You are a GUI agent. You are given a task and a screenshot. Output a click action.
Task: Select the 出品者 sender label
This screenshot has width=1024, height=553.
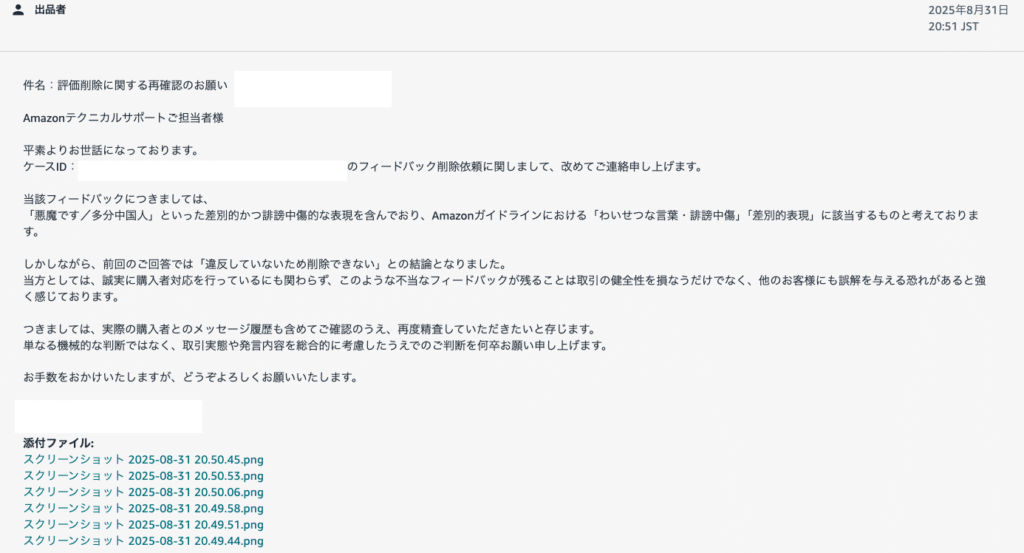tap(50, 10)
